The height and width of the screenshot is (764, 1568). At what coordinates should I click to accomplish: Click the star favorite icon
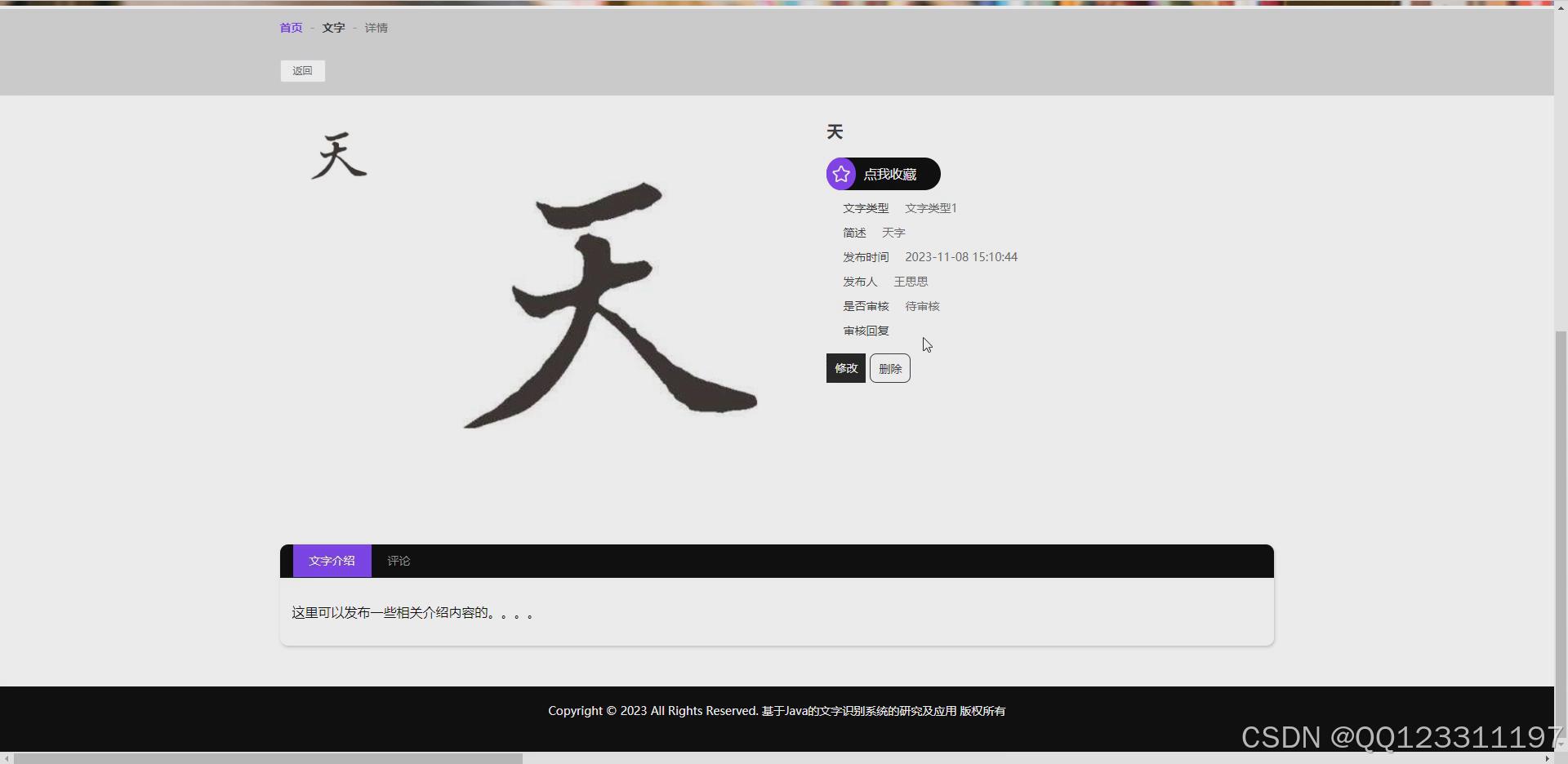842,173
